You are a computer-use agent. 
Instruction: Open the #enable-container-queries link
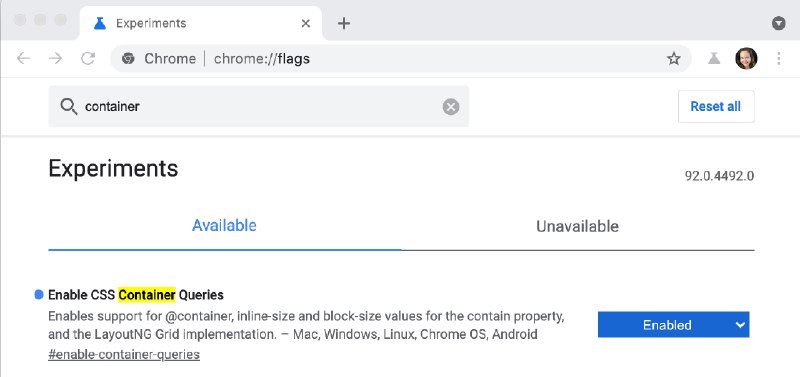124,354
